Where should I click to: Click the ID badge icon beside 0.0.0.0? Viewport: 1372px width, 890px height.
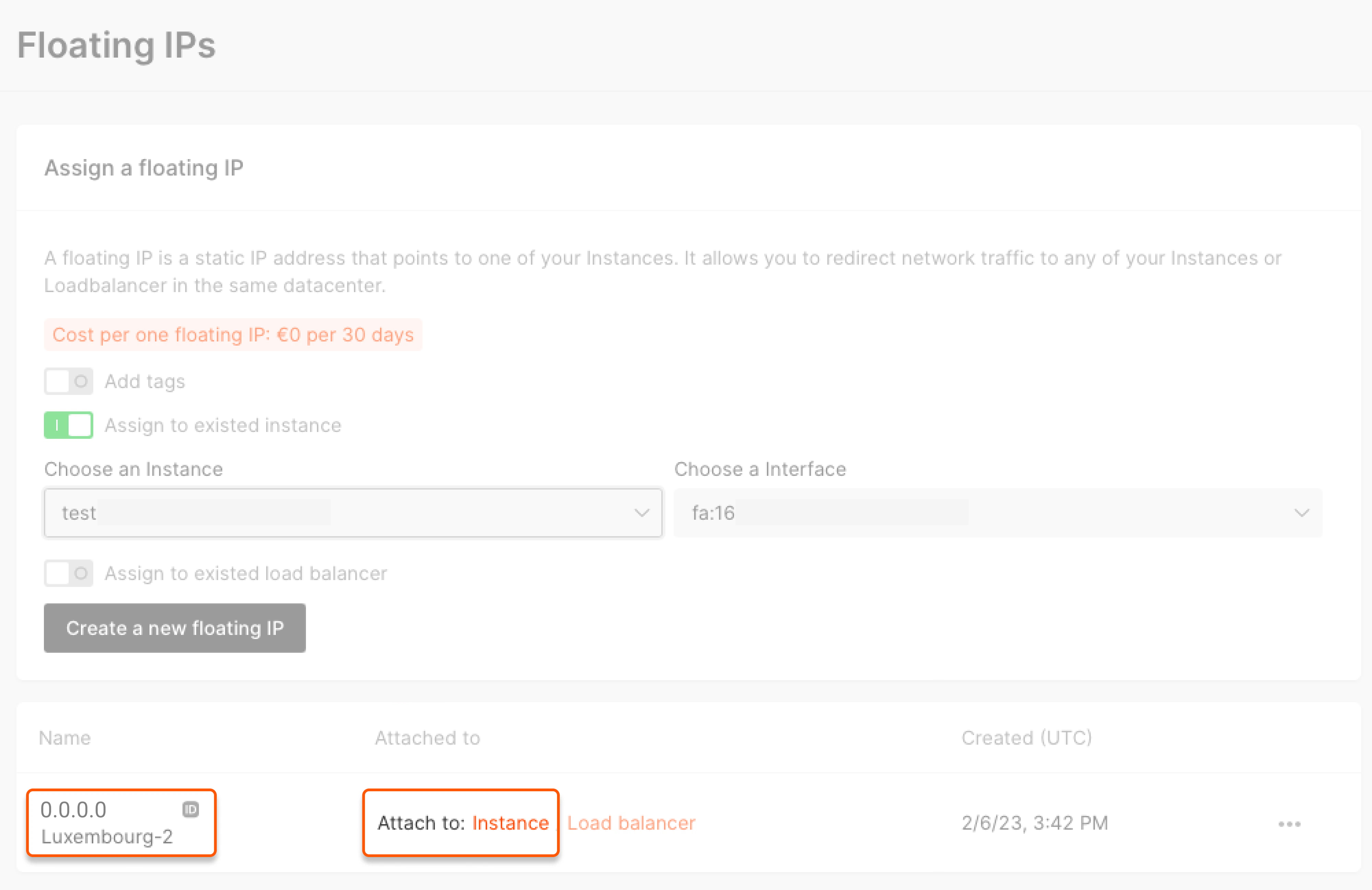coord(190,809)
